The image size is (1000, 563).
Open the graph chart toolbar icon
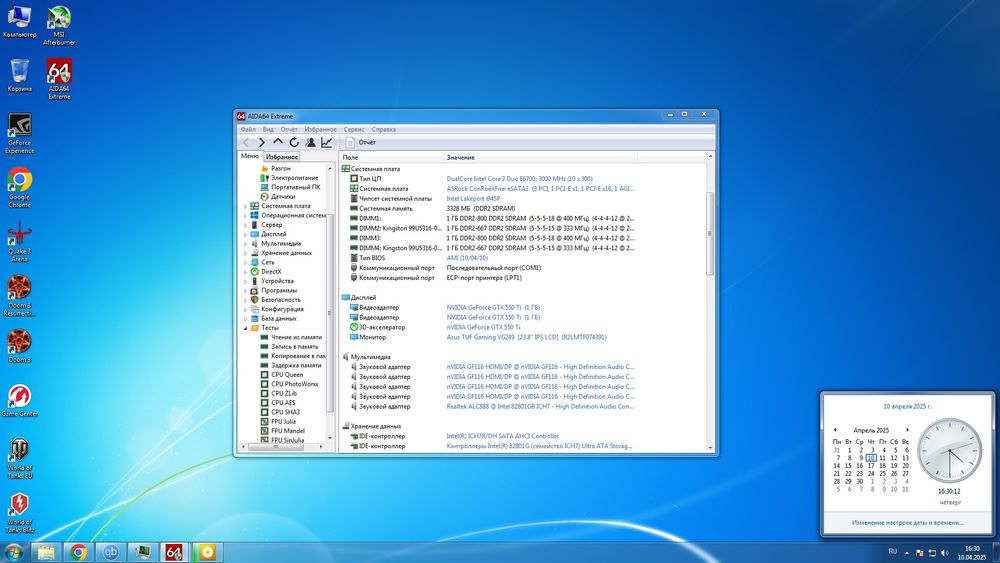[326, 143]
